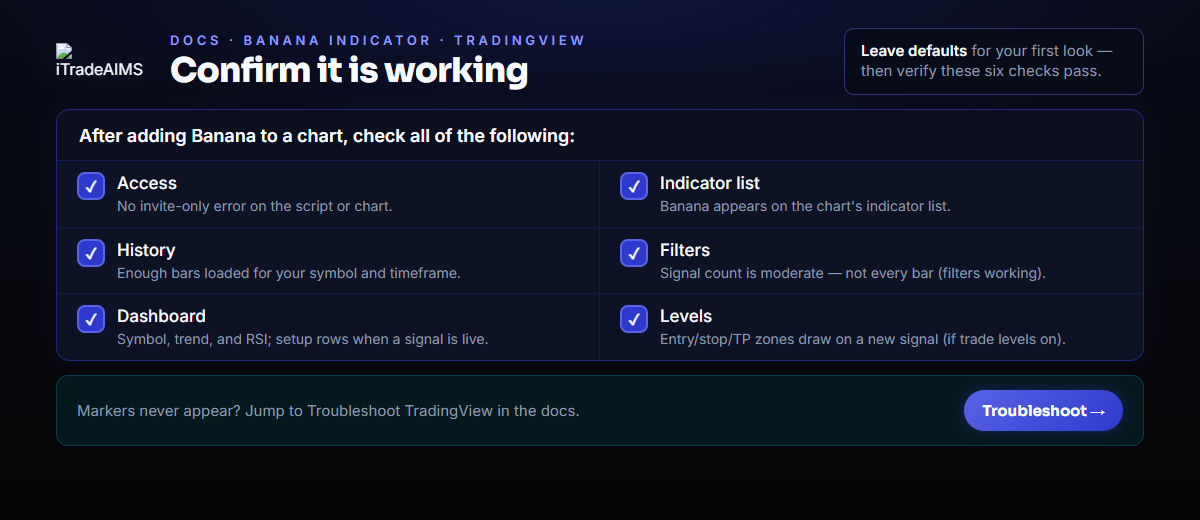The height and width of the screenshot is (520, 1200).
Task: Select the 'History' item title
Action: (x=146, y=250)
